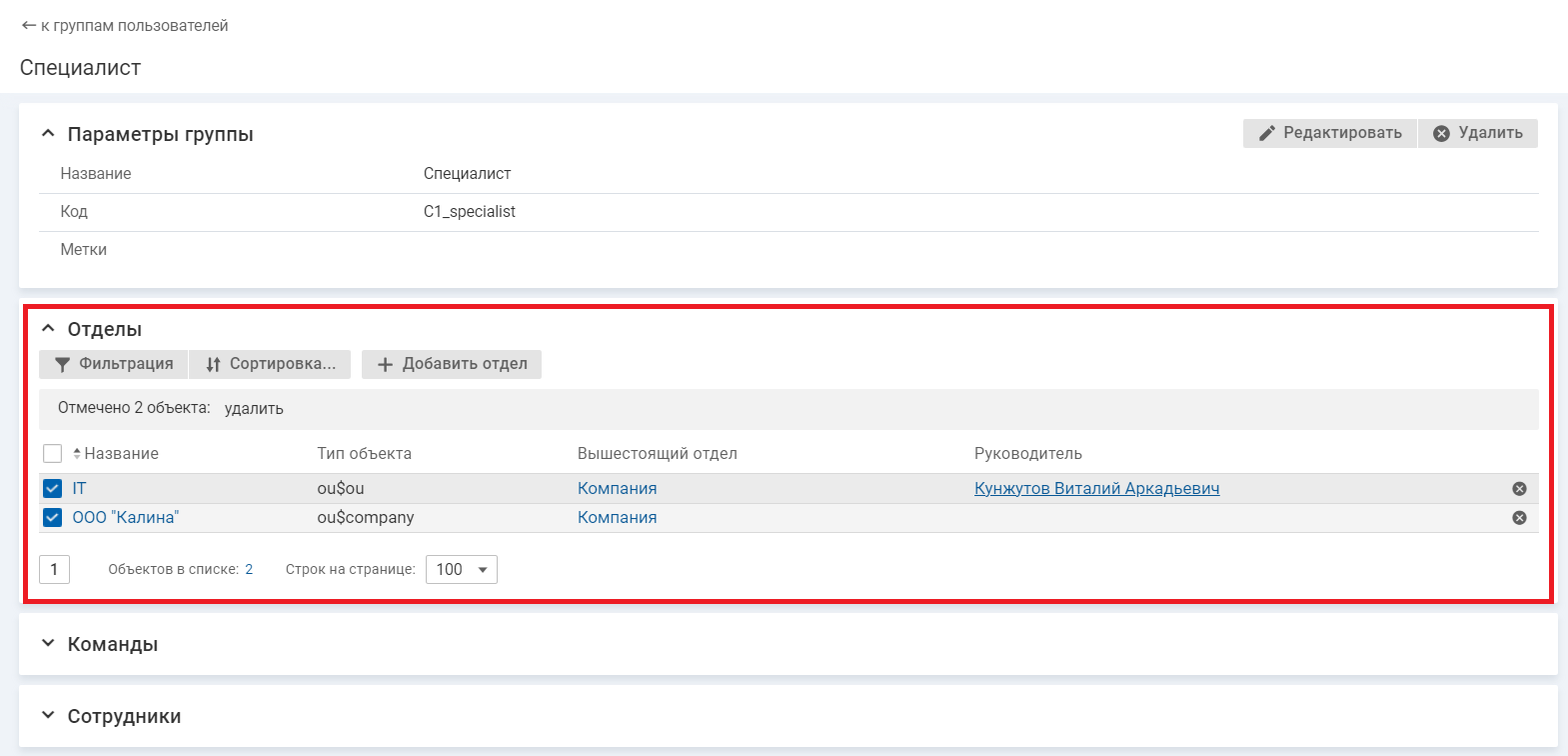The width and height of the screenshot is (1568, 756).
Task: Collapse the Параметры группы section
Action: [x=48, y=134]
